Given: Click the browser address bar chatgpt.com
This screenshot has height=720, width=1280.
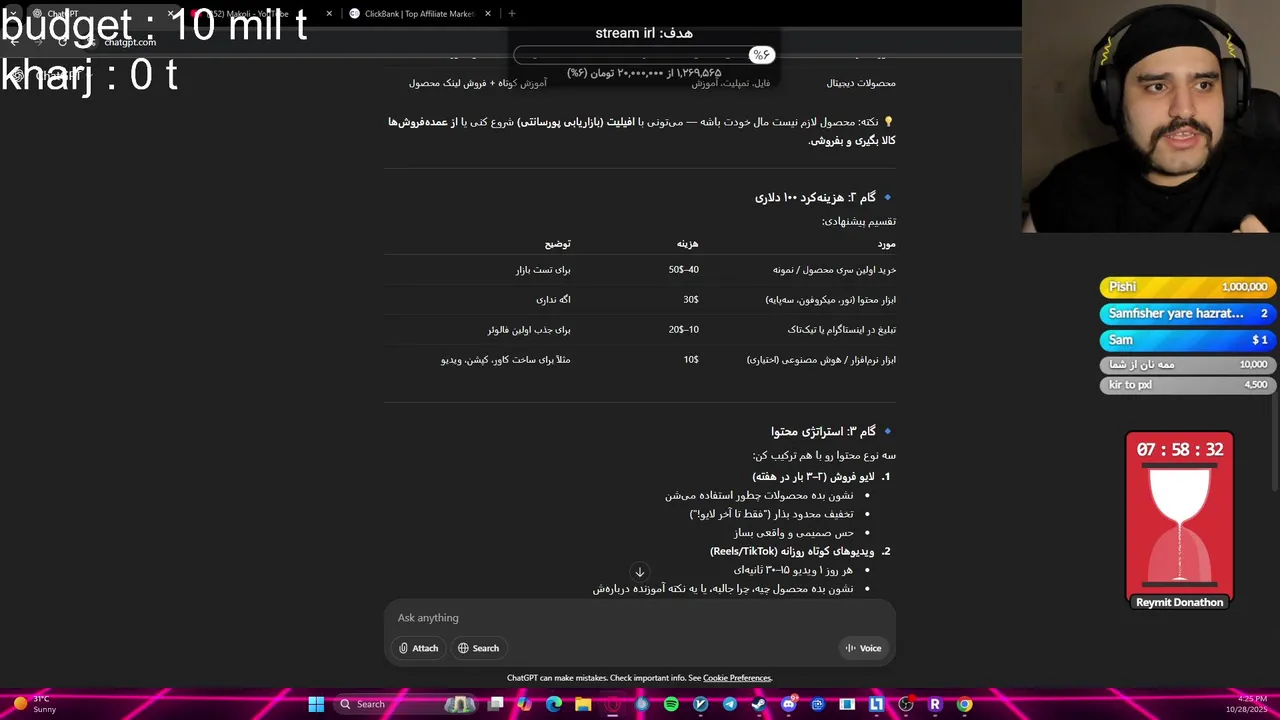Looking at the screenshot, I should click(130, 42).
